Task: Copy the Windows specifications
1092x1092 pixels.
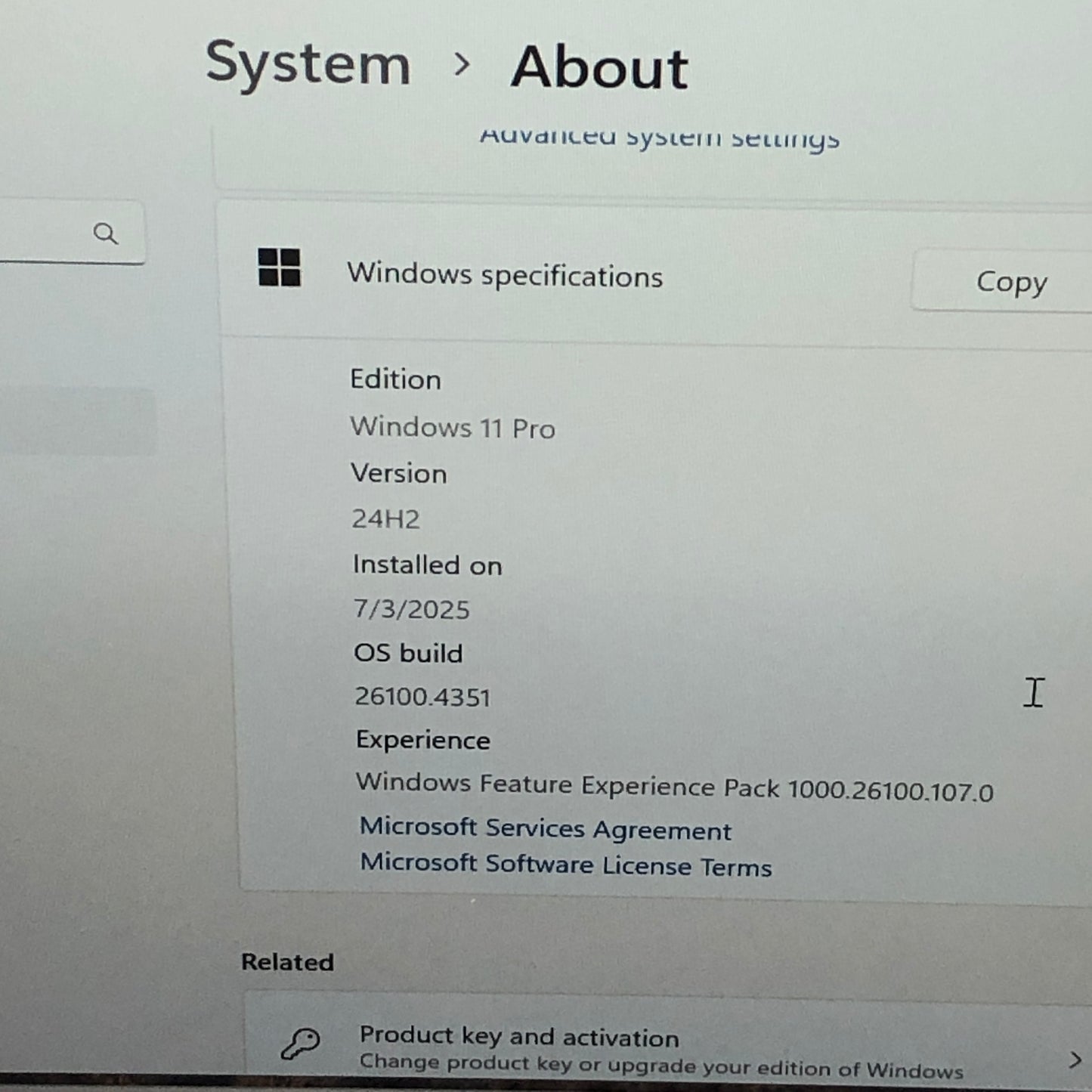Action: click(x=1011, y=282)
